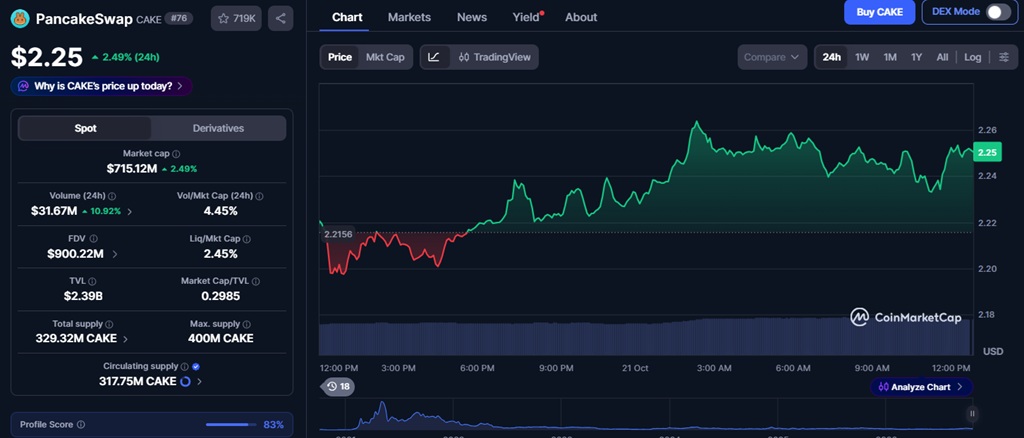Toggle DEX Mode switch
The width and height of the screenshot is (1024, 438).
(998, 12)
